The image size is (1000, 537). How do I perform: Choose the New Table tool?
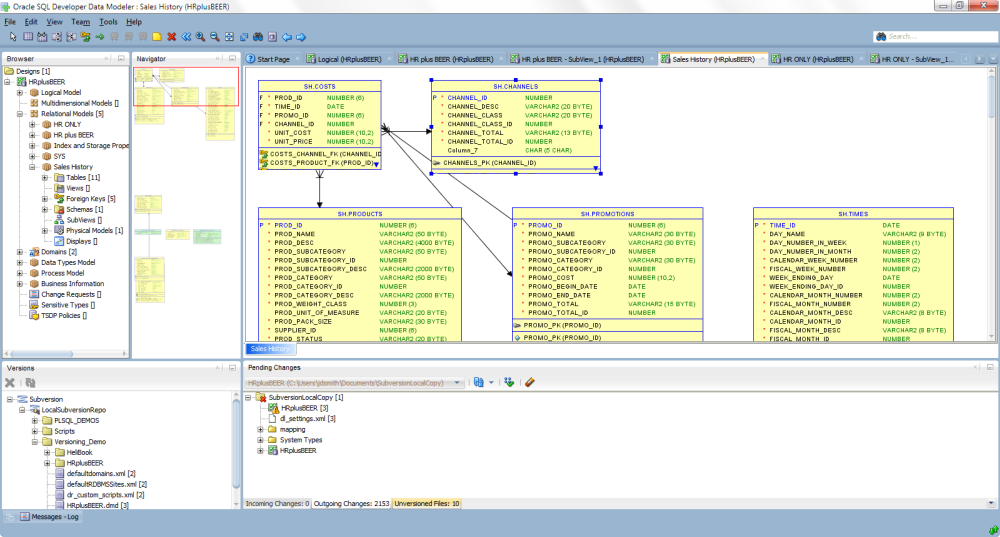[27, 37]
